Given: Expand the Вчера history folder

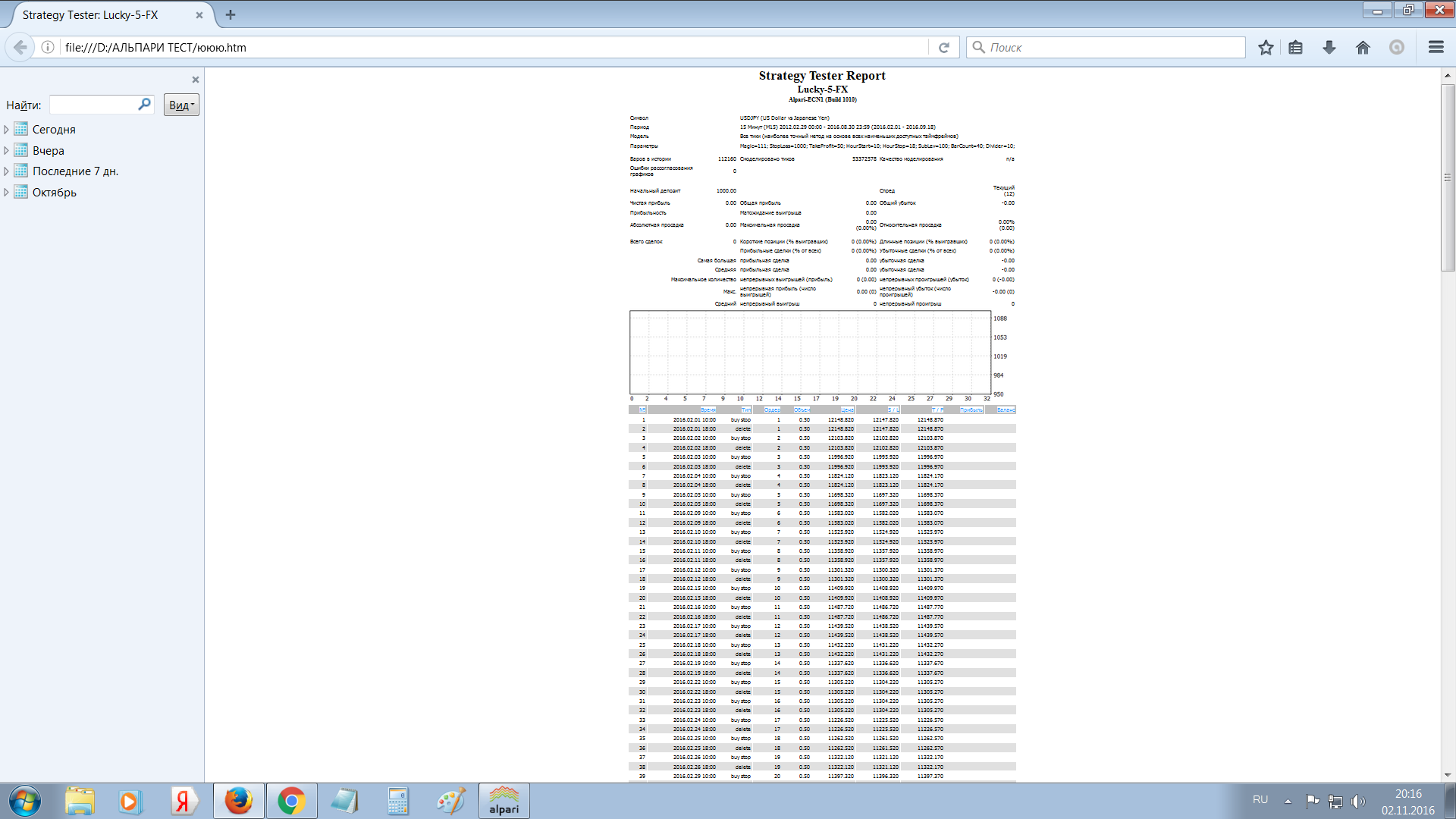Looking at the screenshot, I should click(7, 150).
